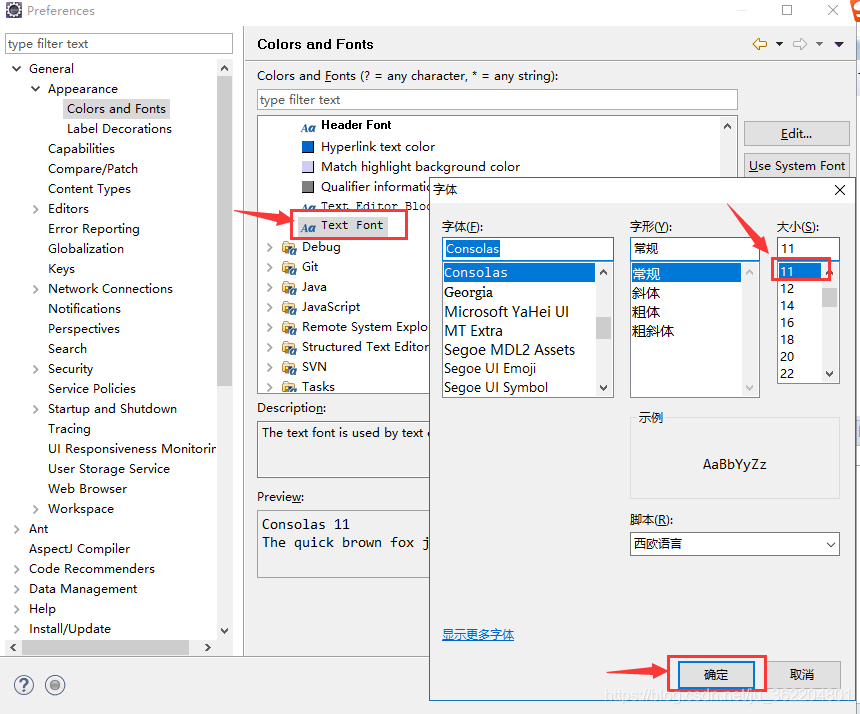The height and width of the screenshot is (714, 860).
Task: Click the Hyperlink text color swatch
Action: coord(308,146)
